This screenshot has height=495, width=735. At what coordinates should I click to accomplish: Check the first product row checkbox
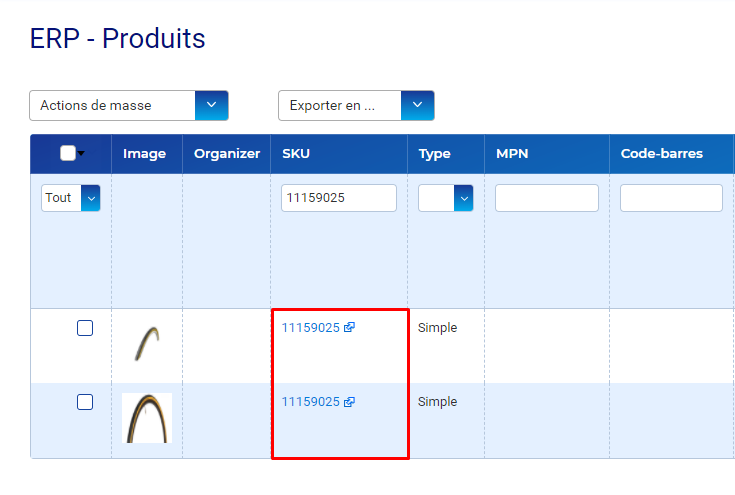[x=85, y=328]
